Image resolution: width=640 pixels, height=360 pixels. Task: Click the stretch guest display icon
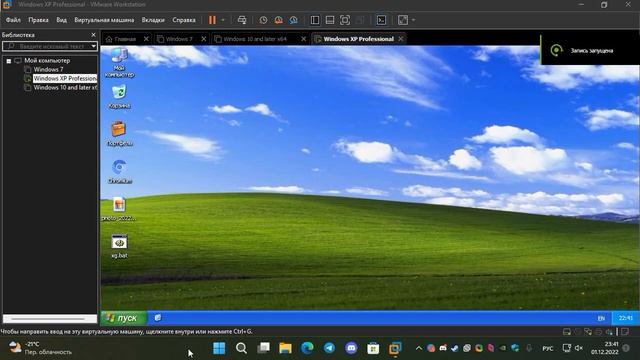coord(403,20)
